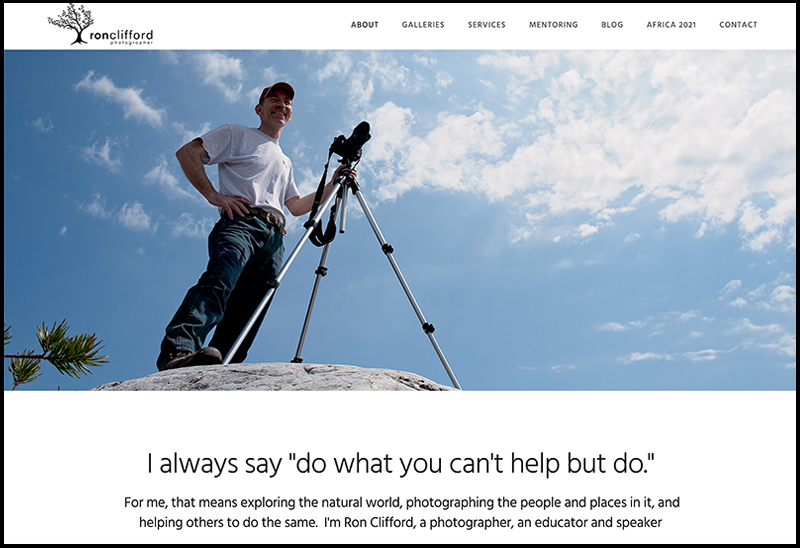Click the small "photographer" subtitle under the logo

click(x=131, y=43)
